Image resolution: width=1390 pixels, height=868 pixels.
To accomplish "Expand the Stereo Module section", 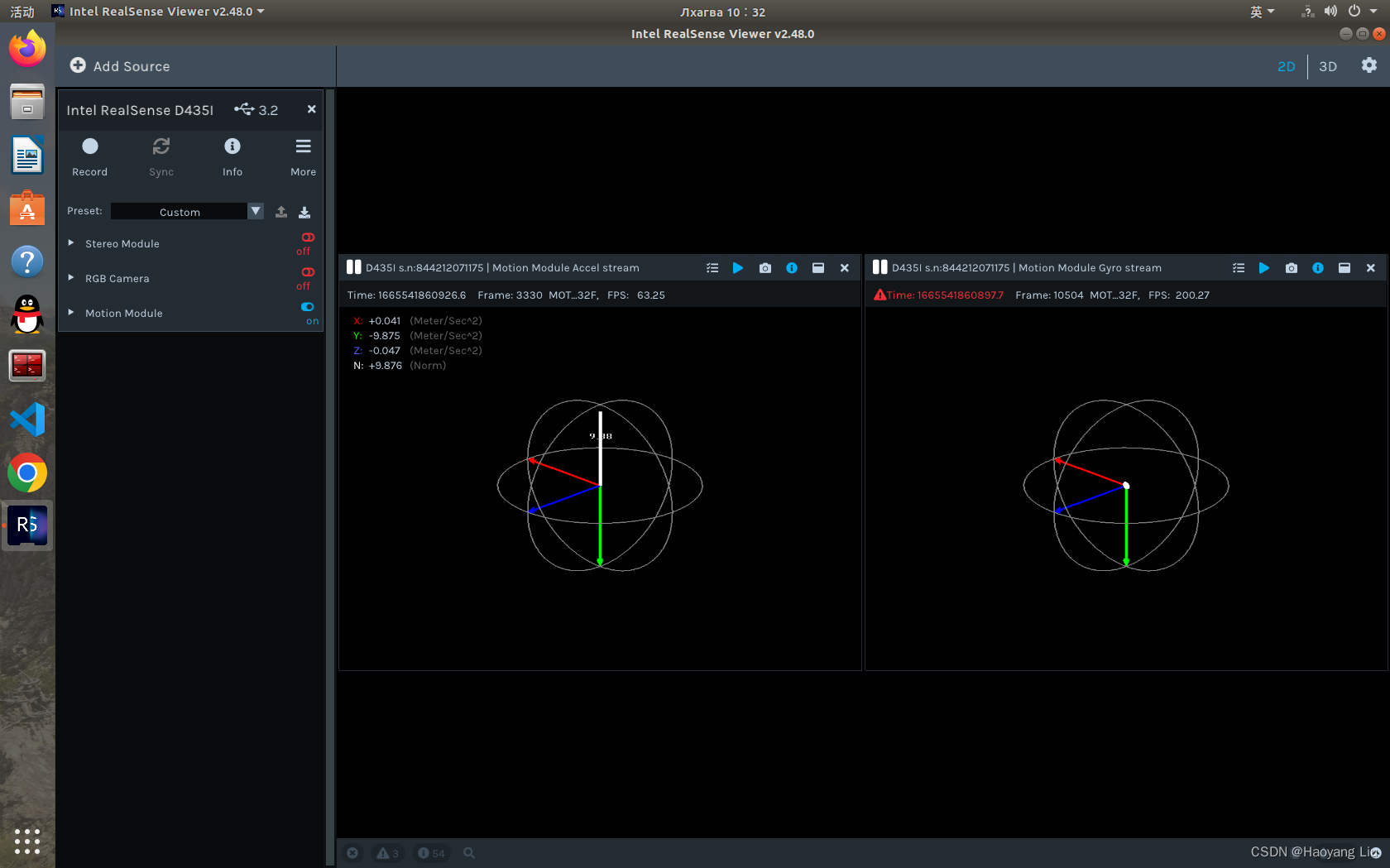I will (x=71, y=243).
